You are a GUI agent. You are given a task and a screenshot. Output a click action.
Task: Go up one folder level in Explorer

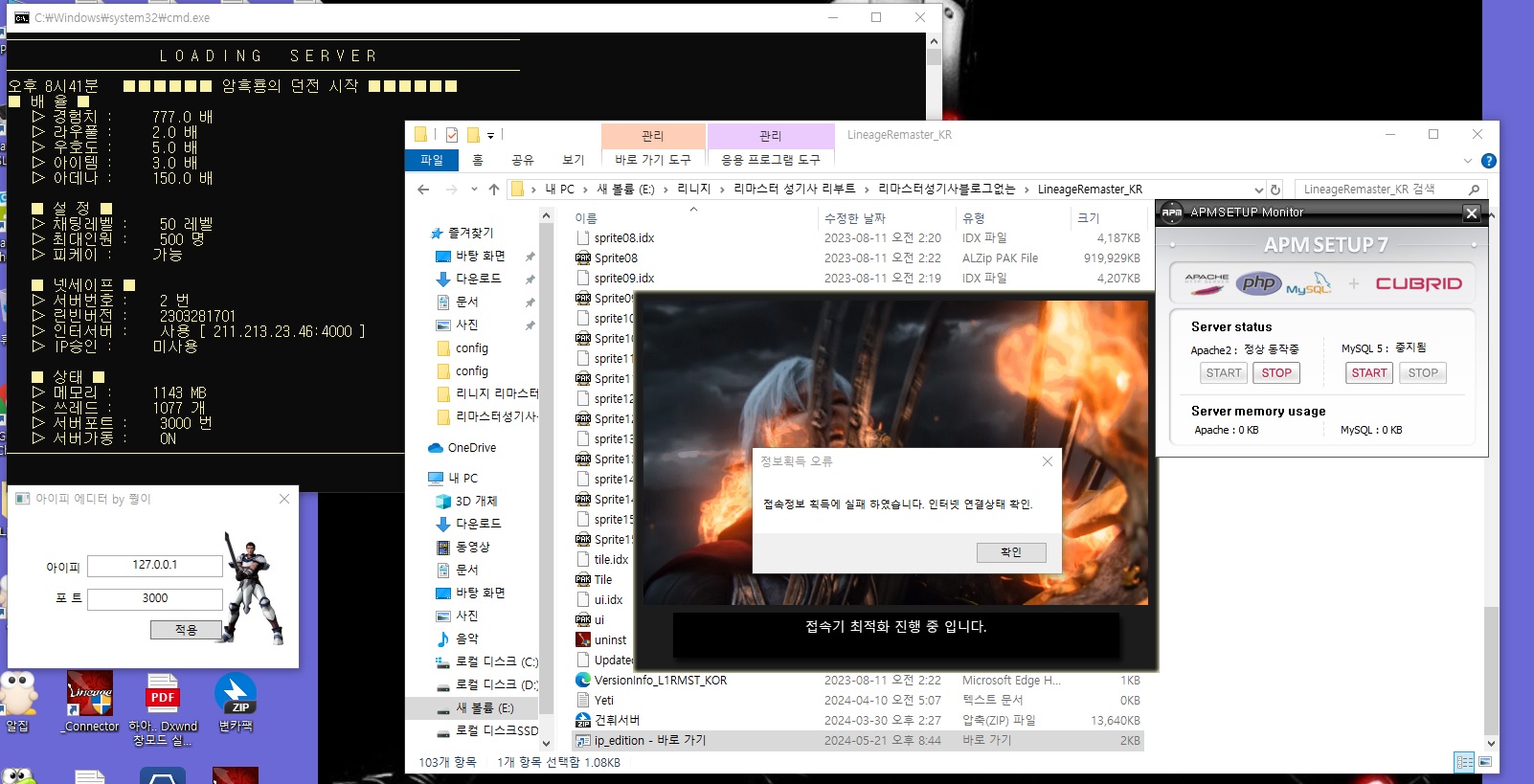[494, 190]
